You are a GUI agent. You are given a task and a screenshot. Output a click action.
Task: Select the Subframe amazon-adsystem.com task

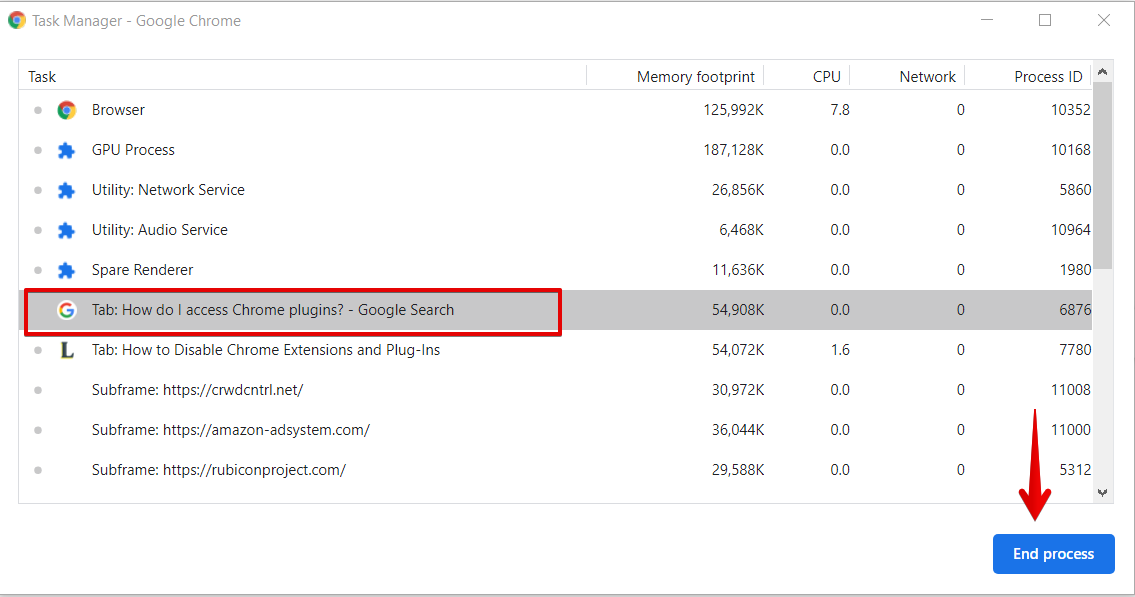coord(230,430)
